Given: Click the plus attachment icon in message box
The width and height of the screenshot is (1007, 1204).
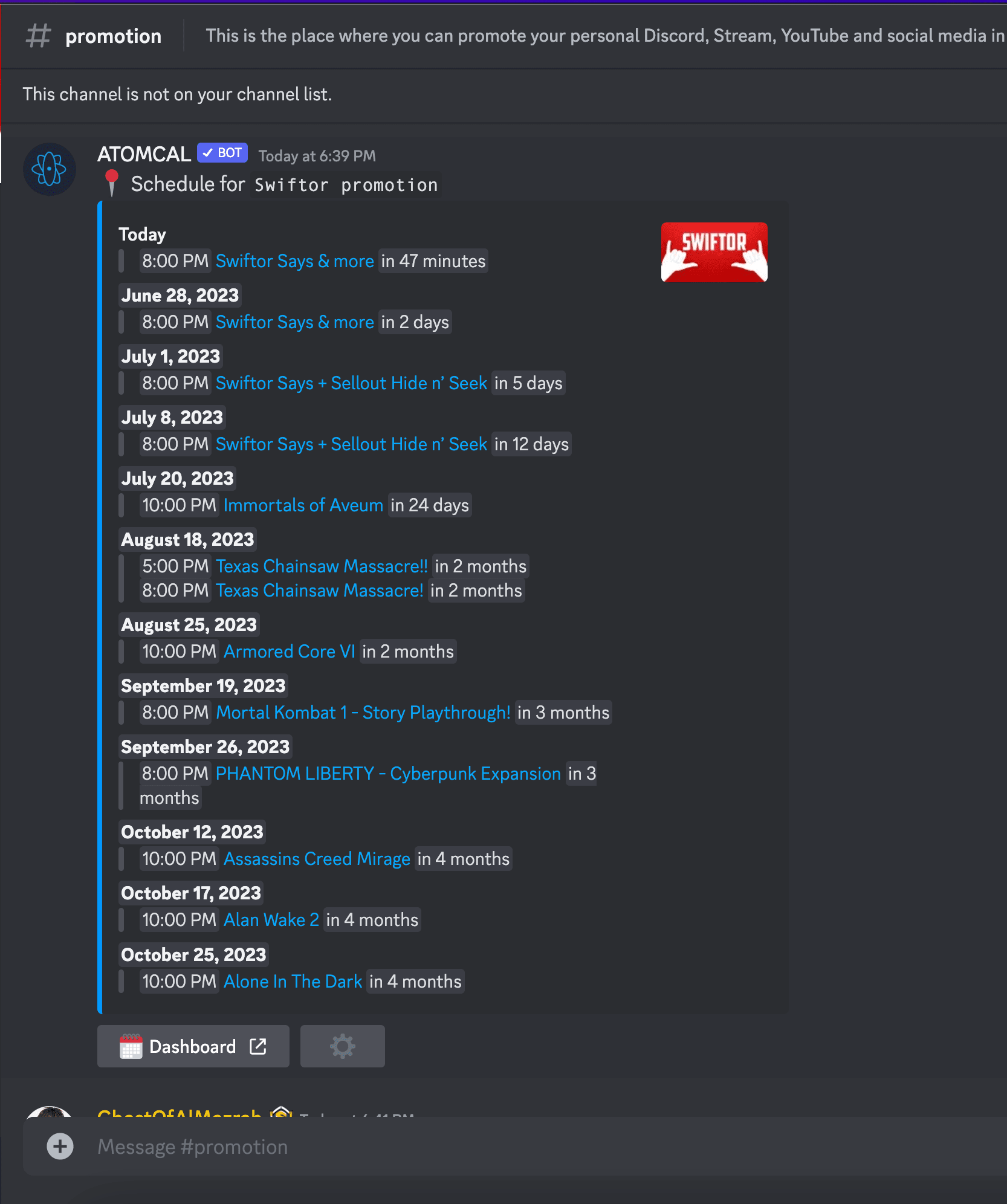Looking at the screenshot, I should (x=60, y=1147).
